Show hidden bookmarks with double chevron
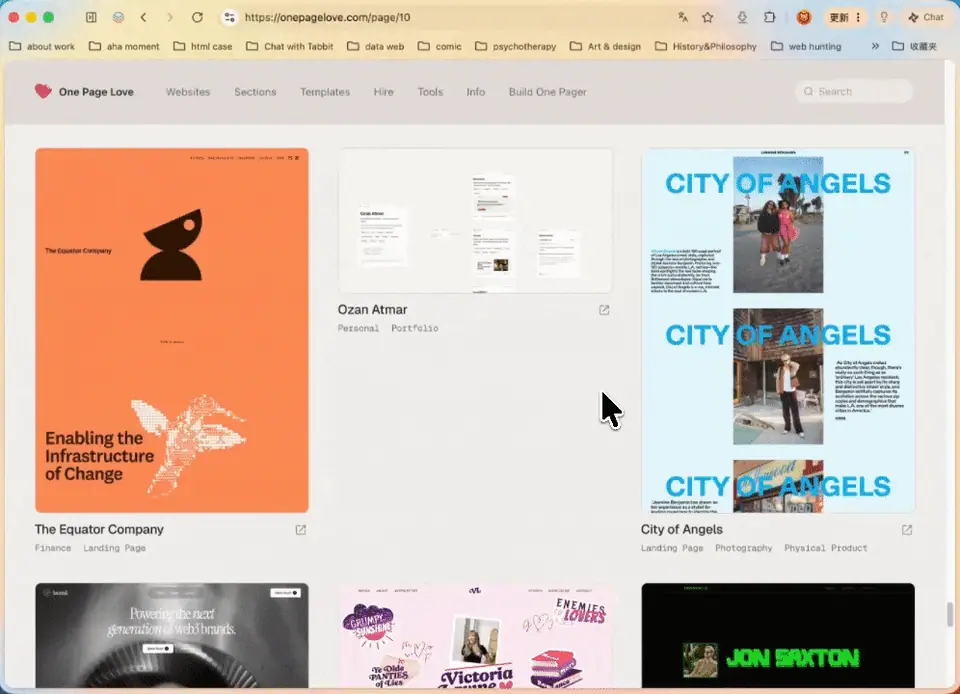 tap(875, 46)
